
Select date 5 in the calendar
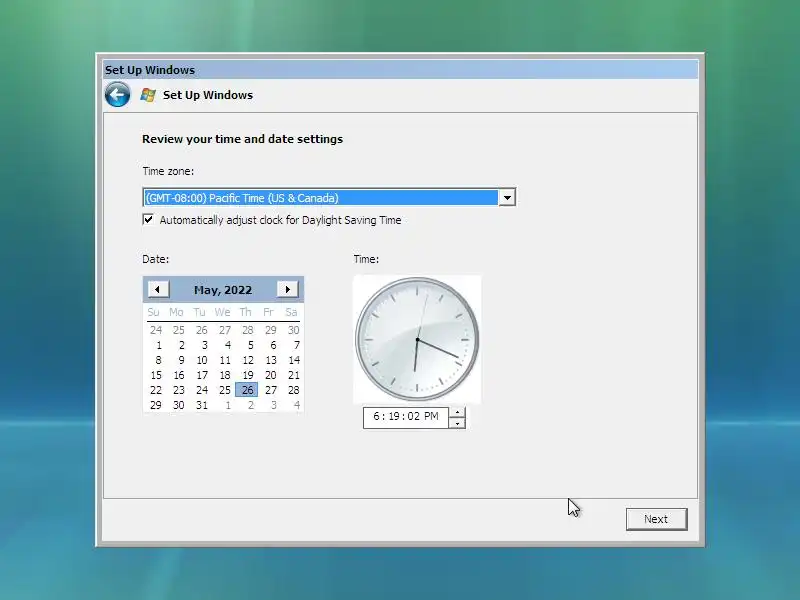[251, 345]
